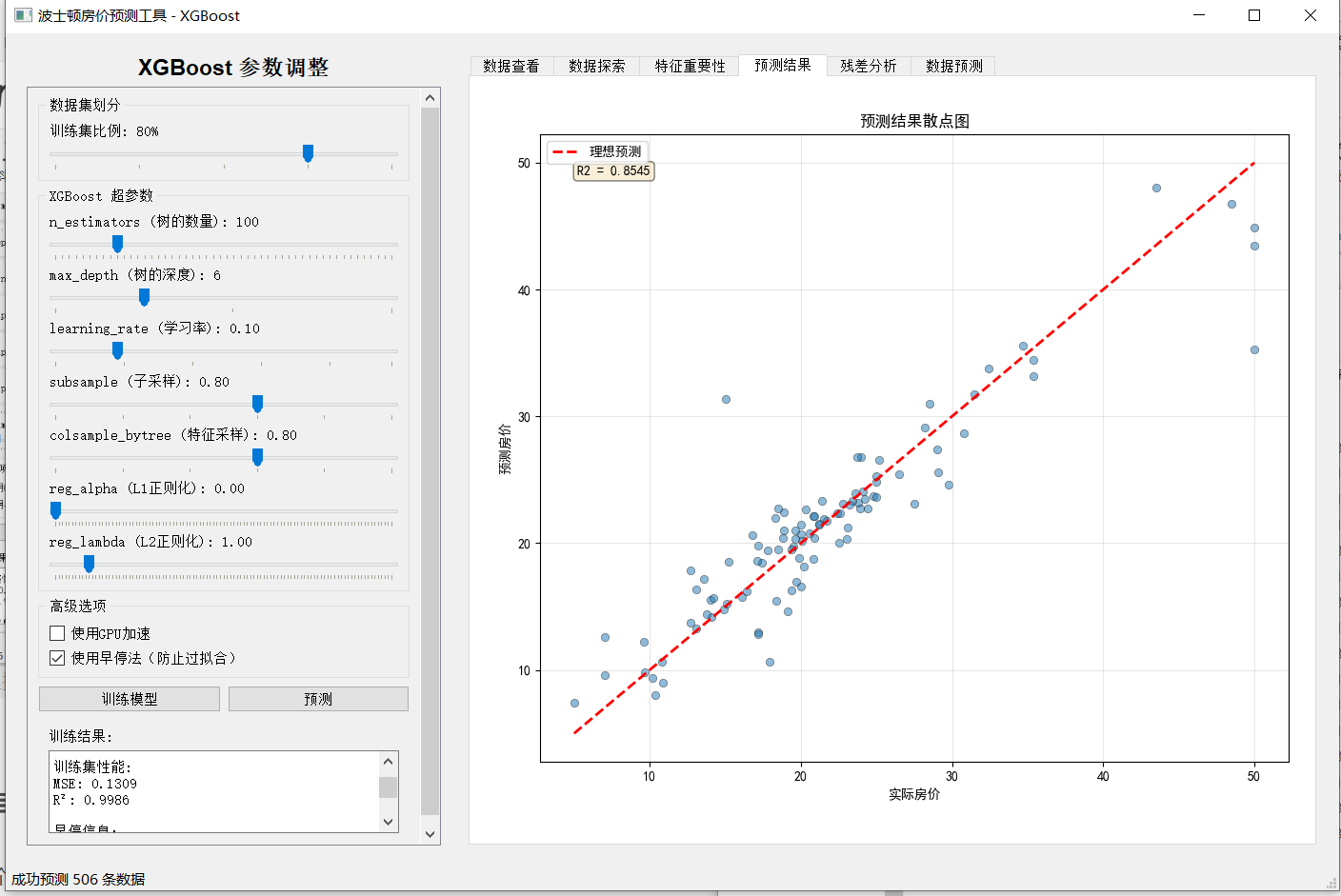Image resolution: width=1341 pixels, height=896 pixels.
Task: Click the colsample_bytree slider handle
Action: [257, 458]
